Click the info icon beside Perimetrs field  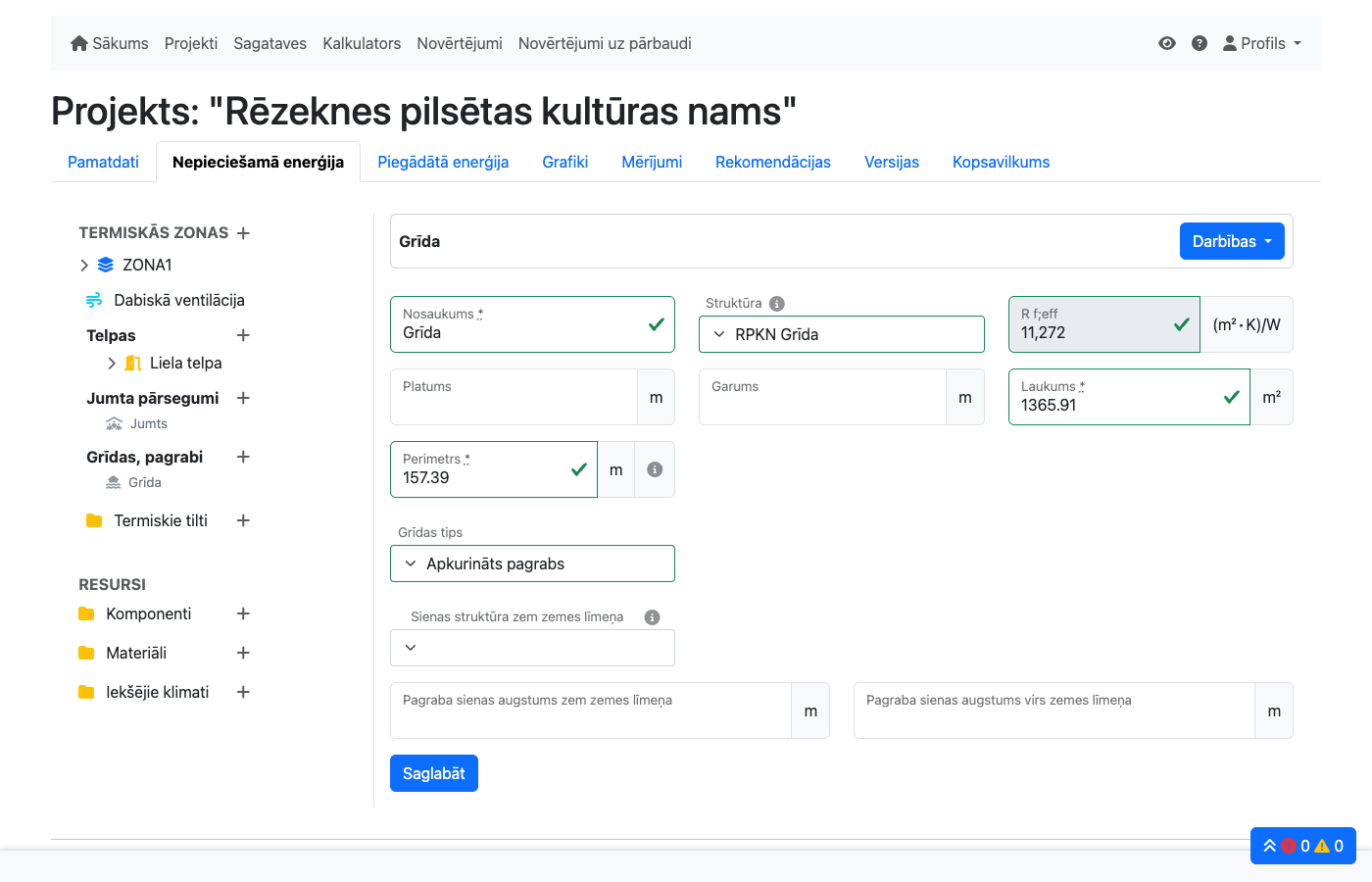coord(655,468)
